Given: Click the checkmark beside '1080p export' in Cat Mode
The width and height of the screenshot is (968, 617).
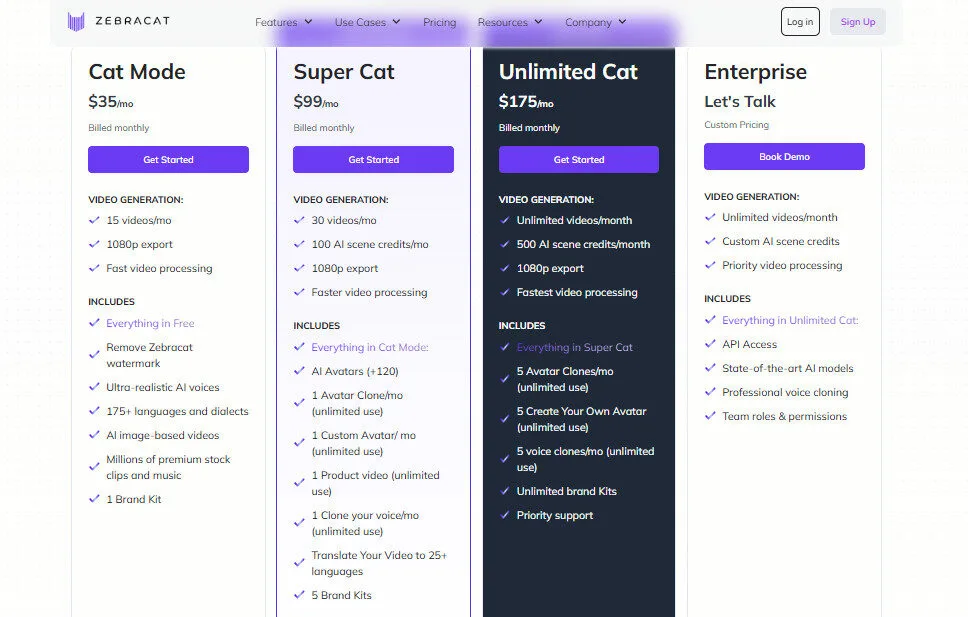Looking at the screenshot, I should click(96, 244).
